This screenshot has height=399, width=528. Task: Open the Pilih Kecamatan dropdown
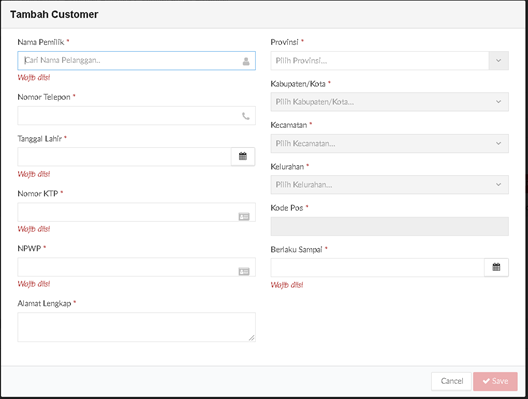point(390,143)
